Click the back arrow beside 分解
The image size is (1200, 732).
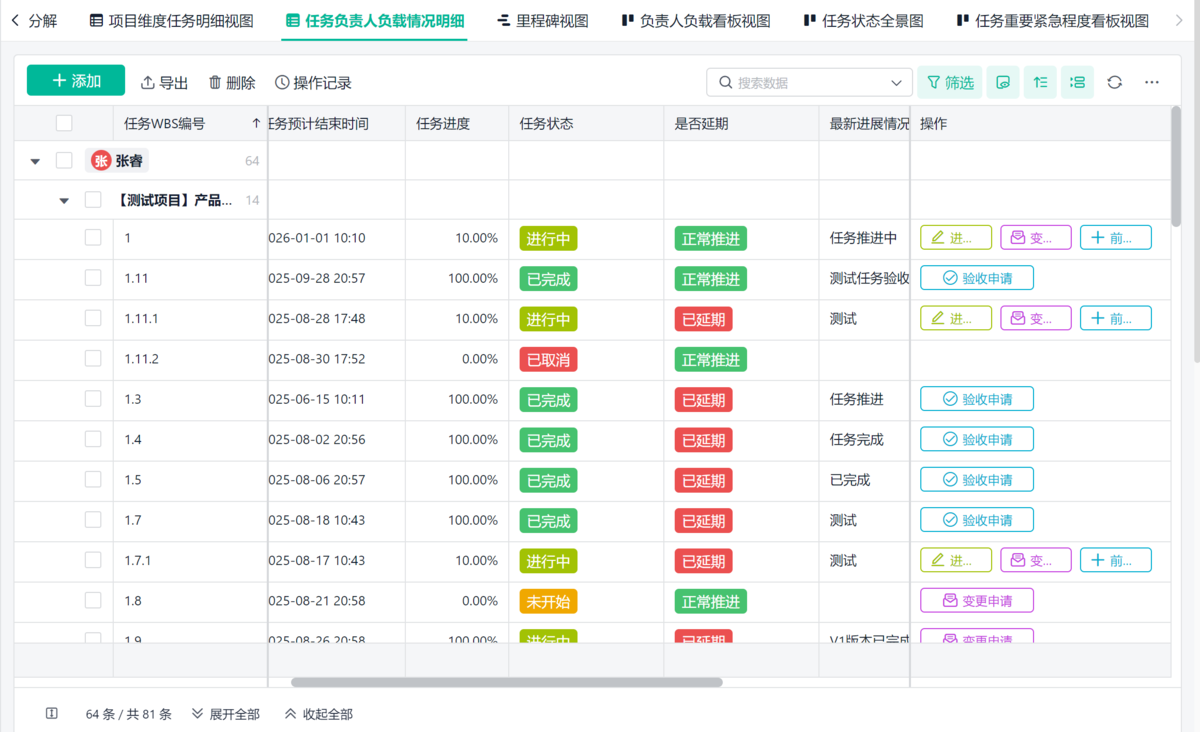pyautogui.click(x=15, y=21)
